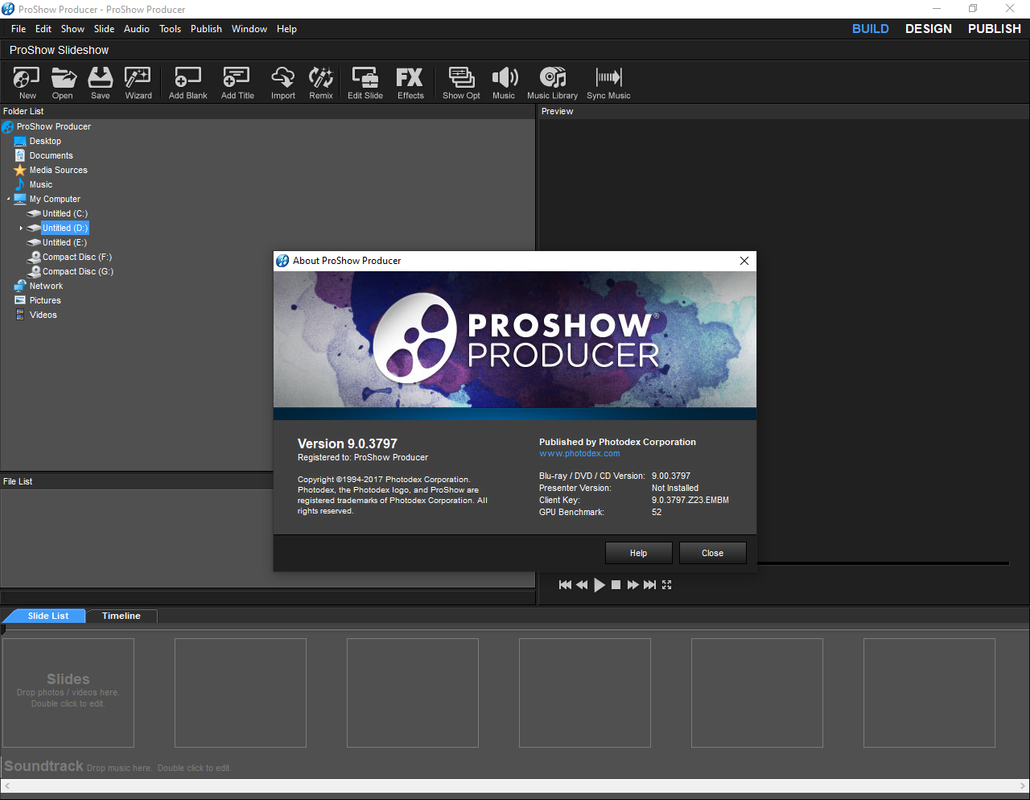
Task: Fast forward the preview
Action: (x=633, y=585)
